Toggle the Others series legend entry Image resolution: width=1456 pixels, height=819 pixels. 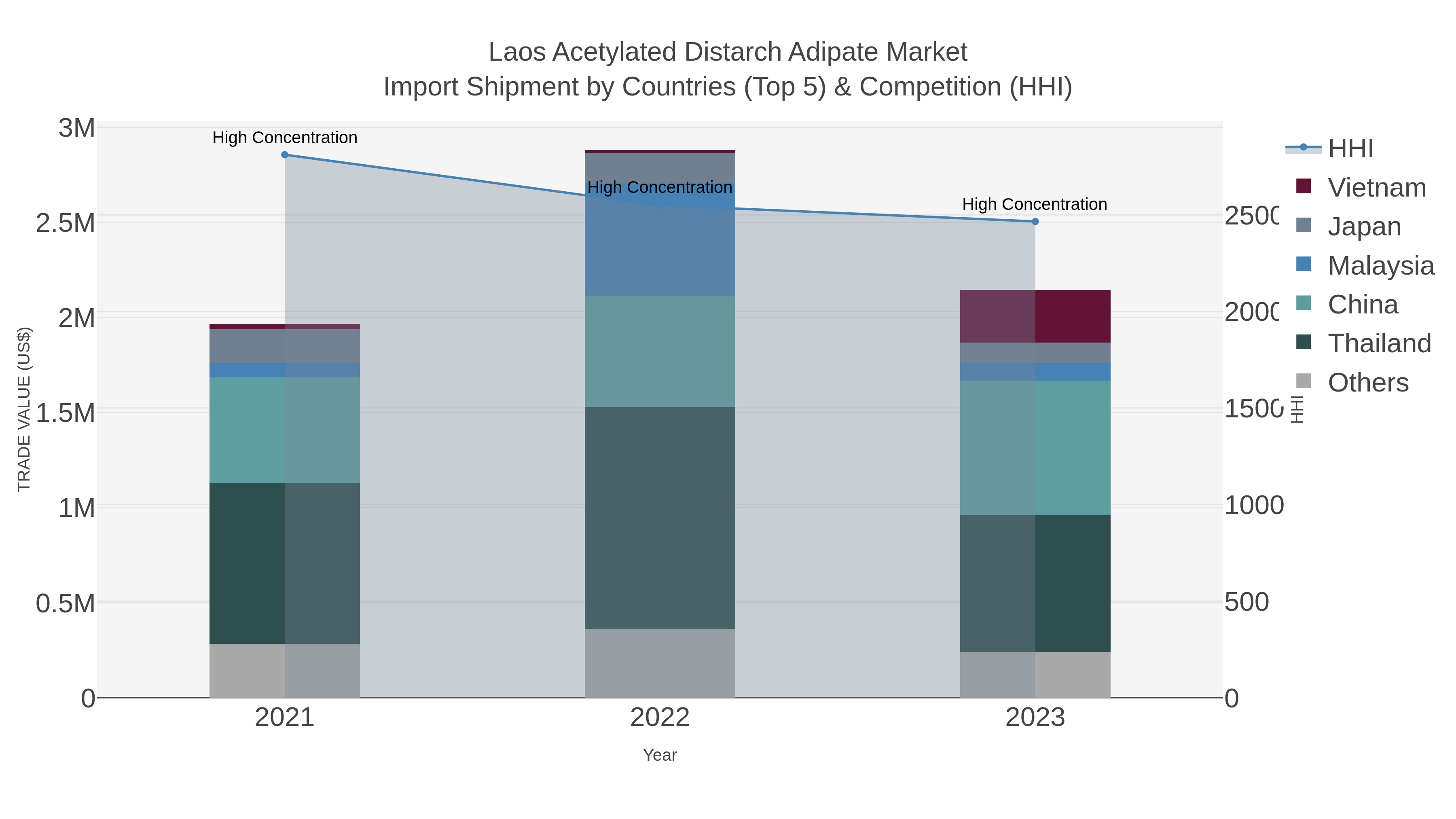point(1352,383)
